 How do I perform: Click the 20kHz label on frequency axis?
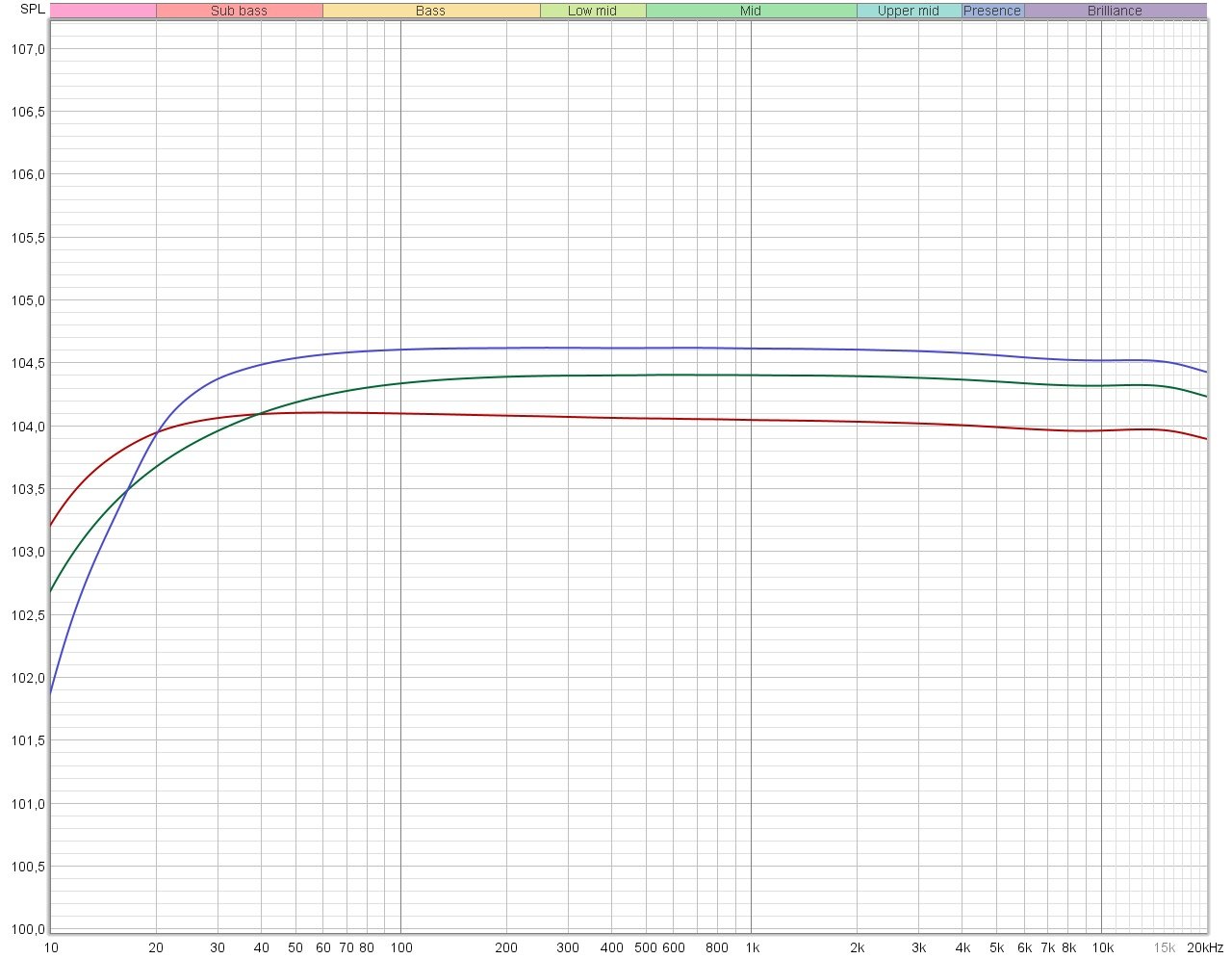tap(1204, 947)
